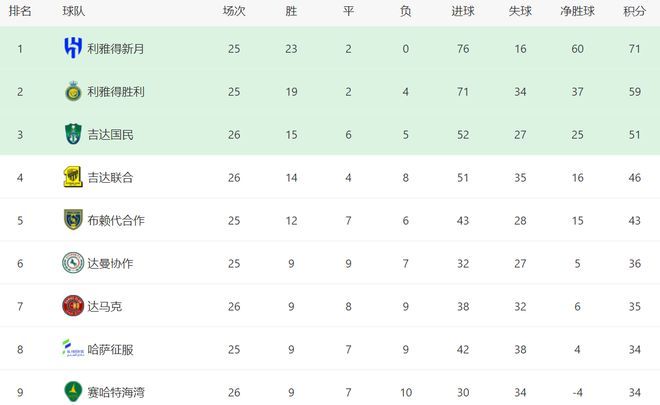
Task: Open the 吉达联合 team name link
Action: pyautogui.click(x=110, y=178)
